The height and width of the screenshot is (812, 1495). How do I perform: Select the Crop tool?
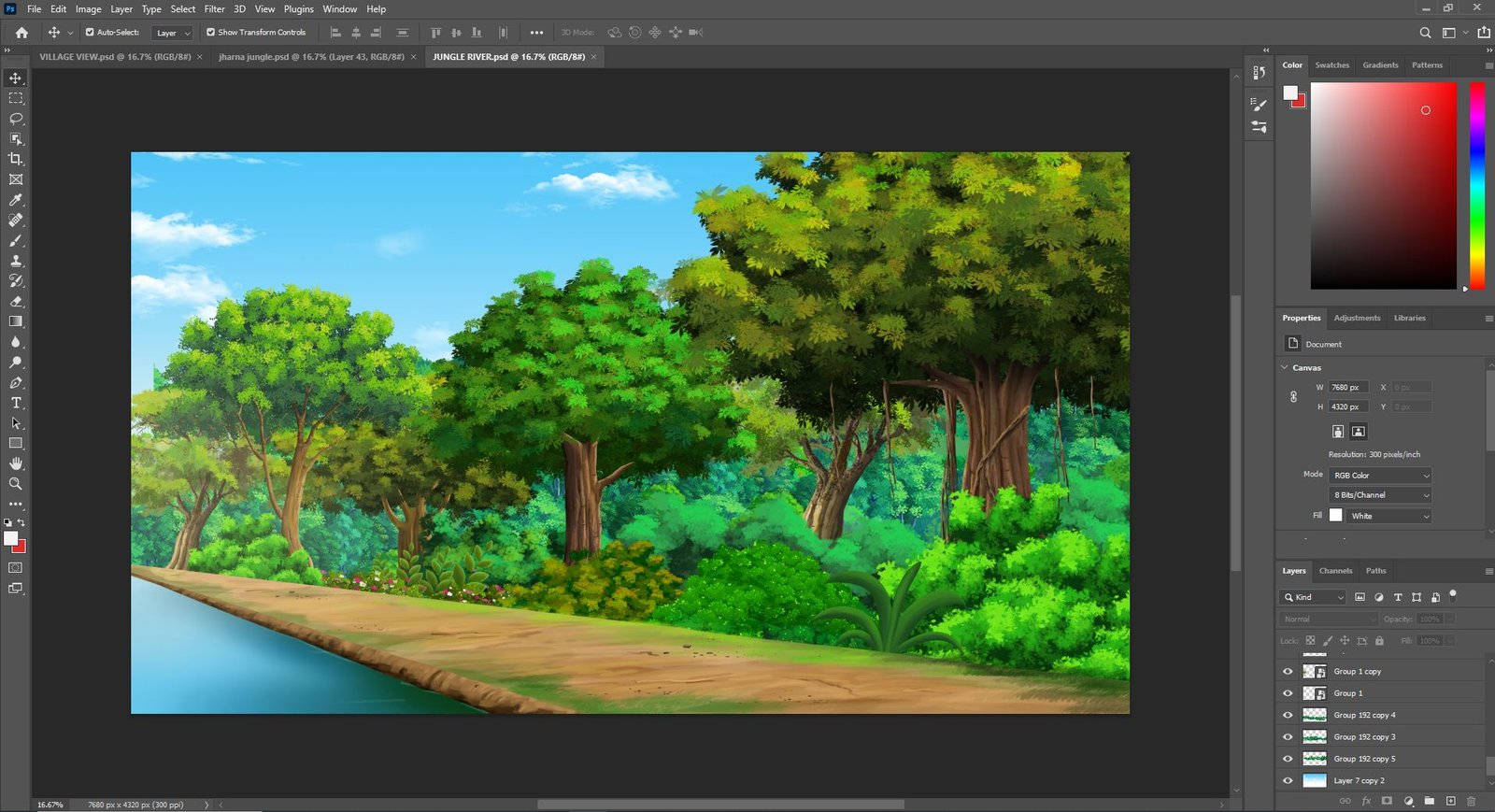[x=16, y=159]
